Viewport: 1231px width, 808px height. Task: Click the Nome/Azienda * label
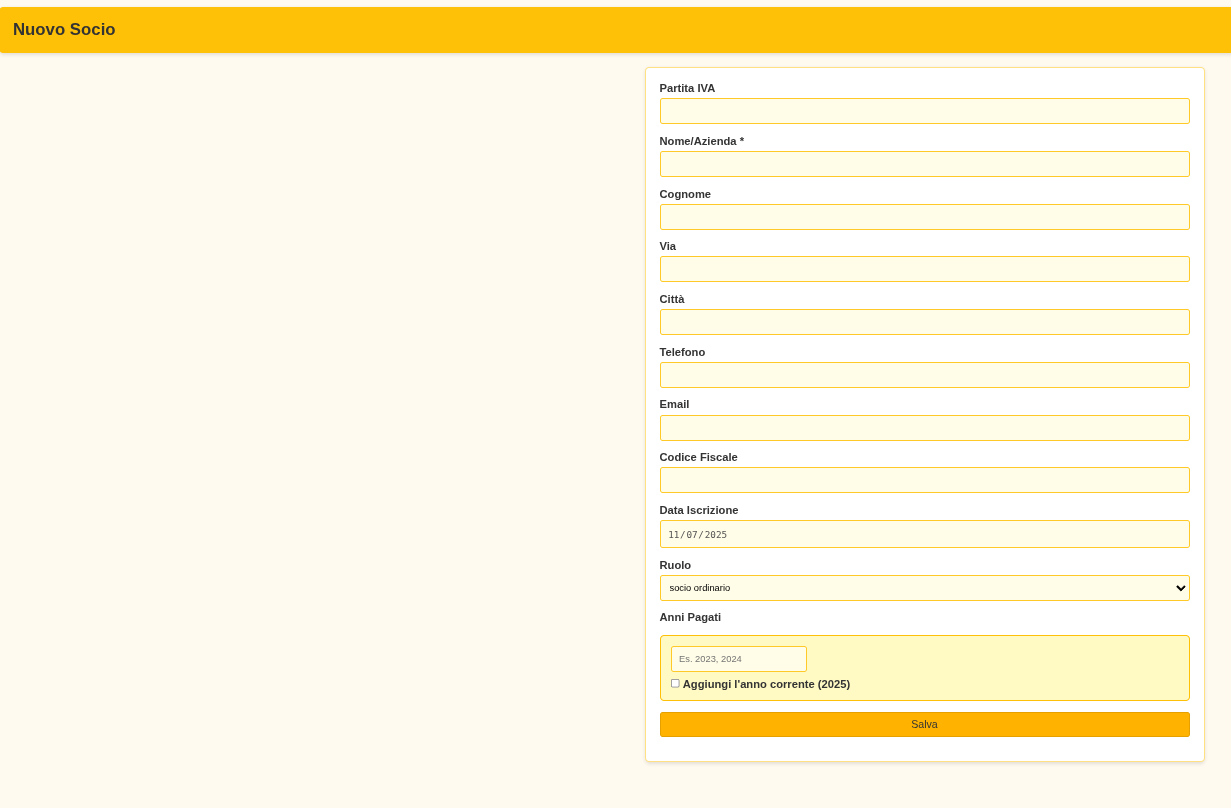702,141
